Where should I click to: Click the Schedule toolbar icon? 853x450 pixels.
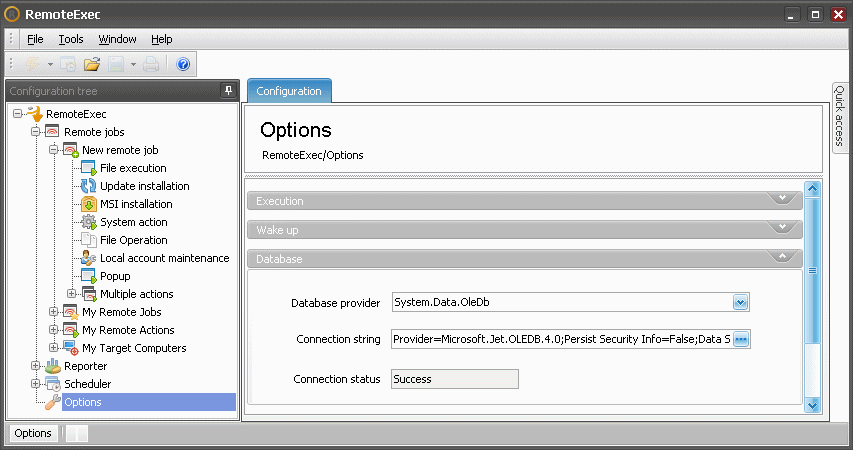click(x=68, y=64)
